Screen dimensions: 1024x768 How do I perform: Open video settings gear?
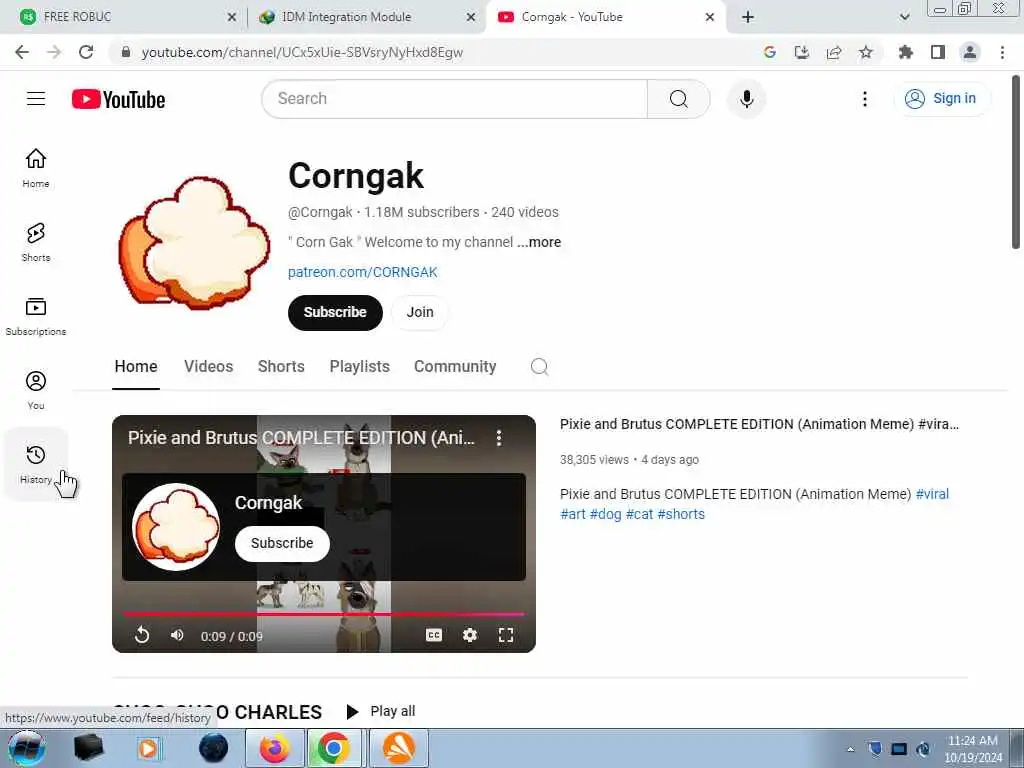(x=470, y=635)
